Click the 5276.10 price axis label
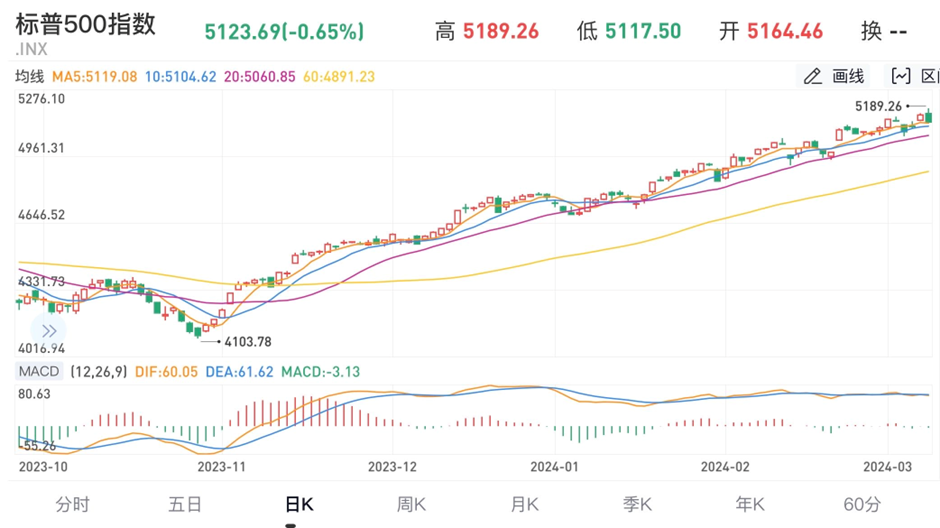 click(x=41, y=99)
